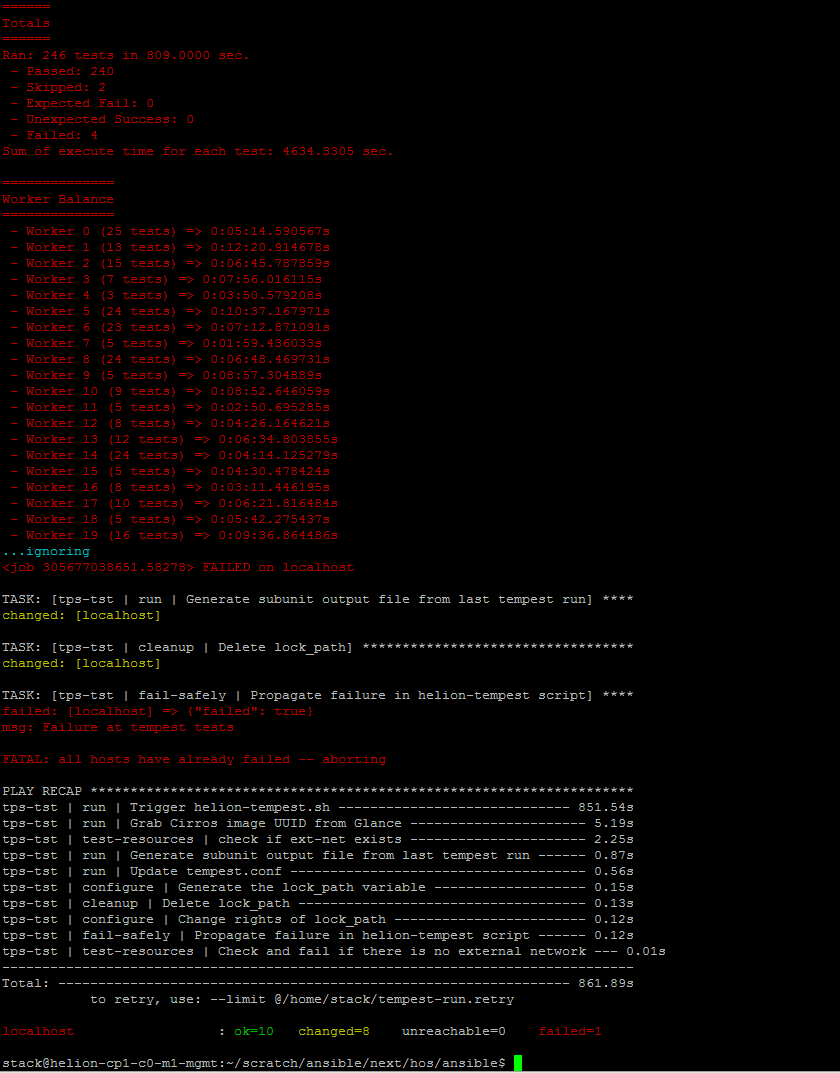Click the 'Failed: 4' line
840x1073 pixels.
[x=54, y=135]
